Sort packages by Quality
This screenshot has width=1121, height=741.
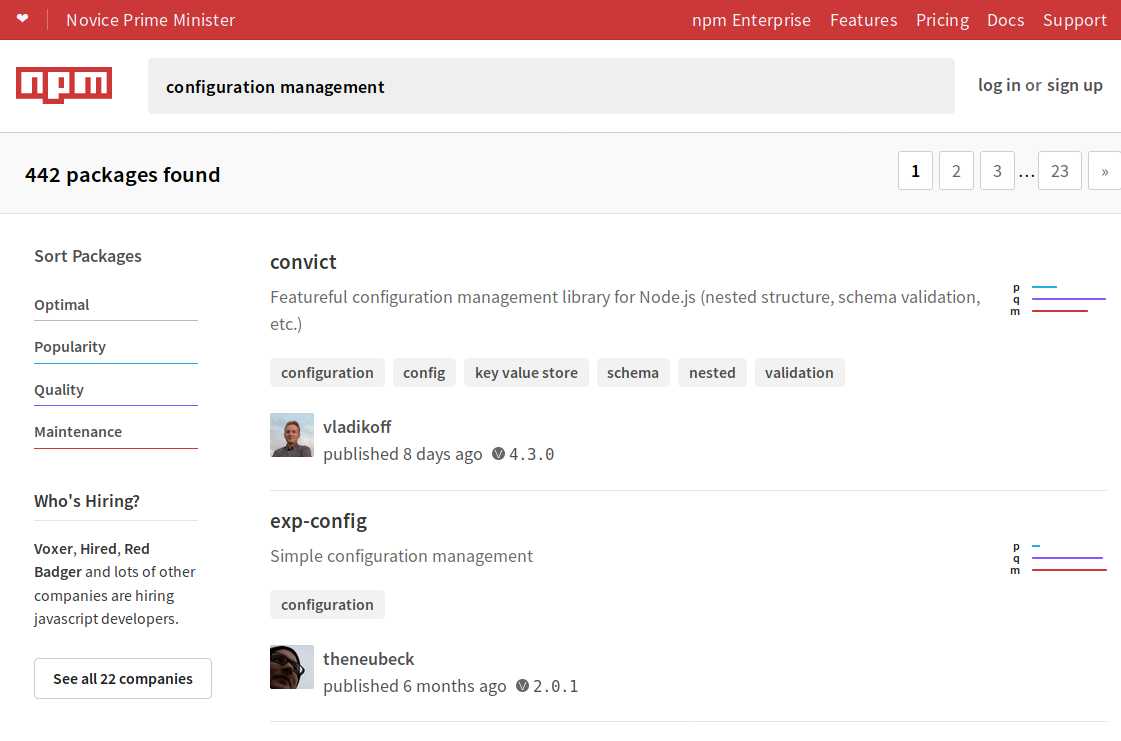click(116, 391)
